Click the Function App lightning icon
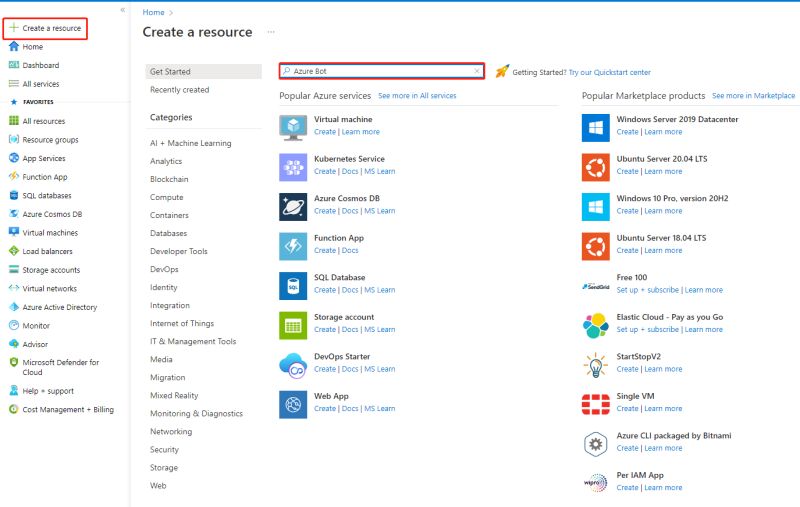Viewport: 800px width, 507px height. (x=293, y=246)
